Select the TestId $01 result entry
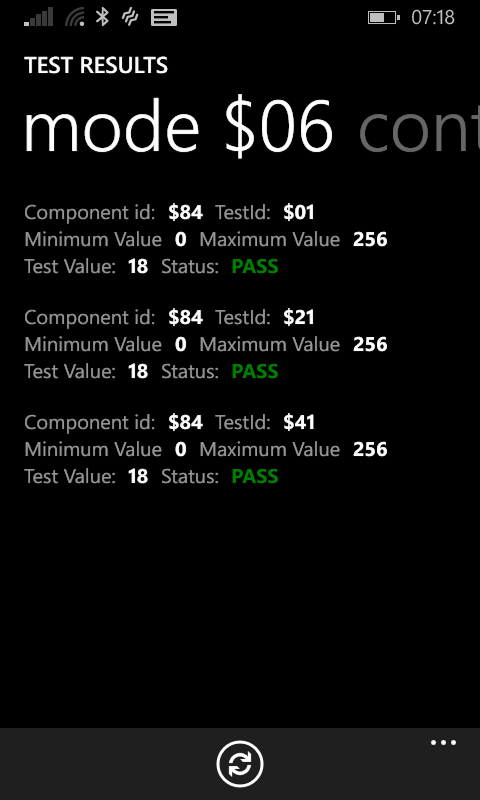The image size is (480, 800). click(x=206, y=239)
